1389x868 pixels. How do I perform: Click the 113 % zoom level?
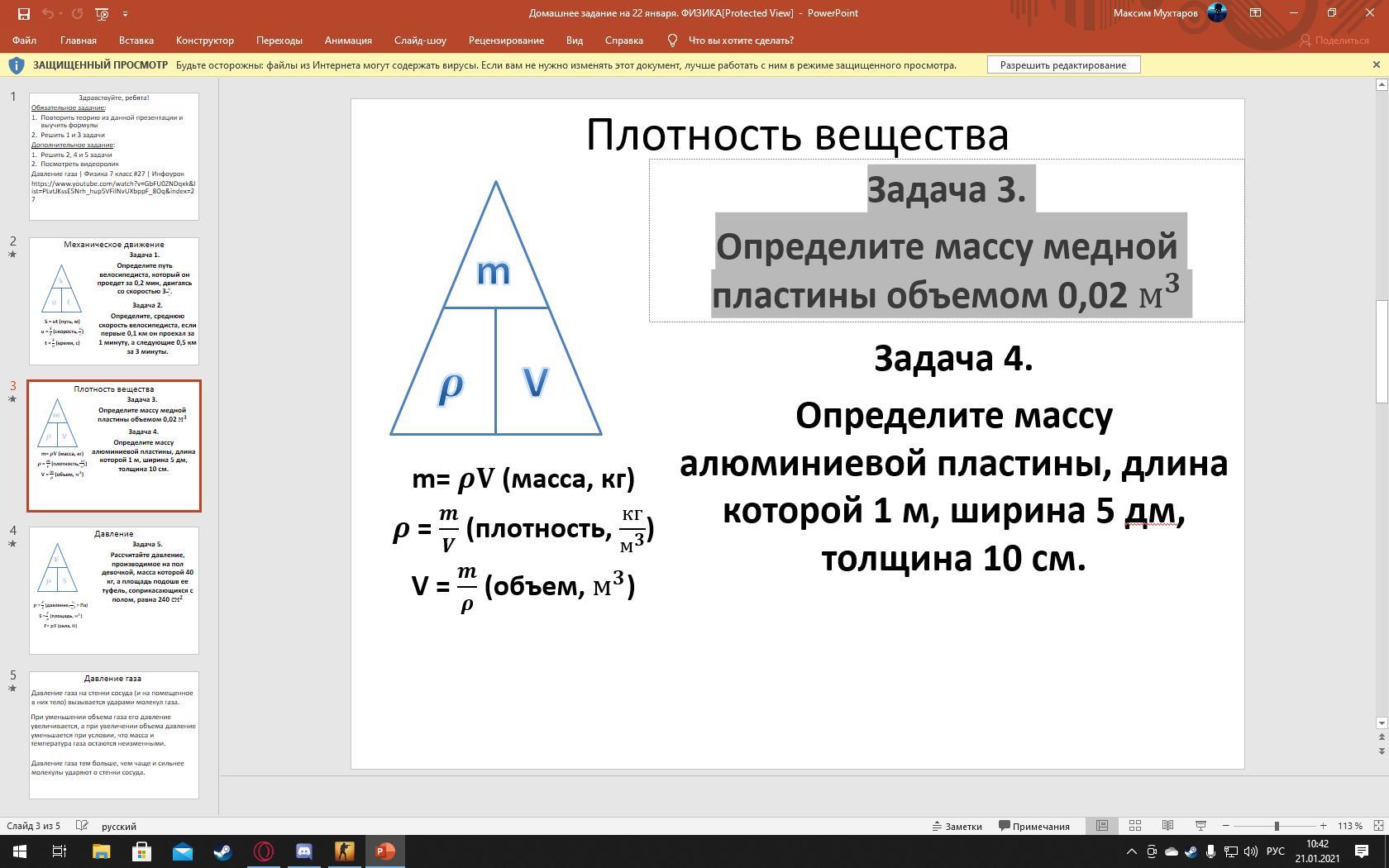click(1350, 826)
